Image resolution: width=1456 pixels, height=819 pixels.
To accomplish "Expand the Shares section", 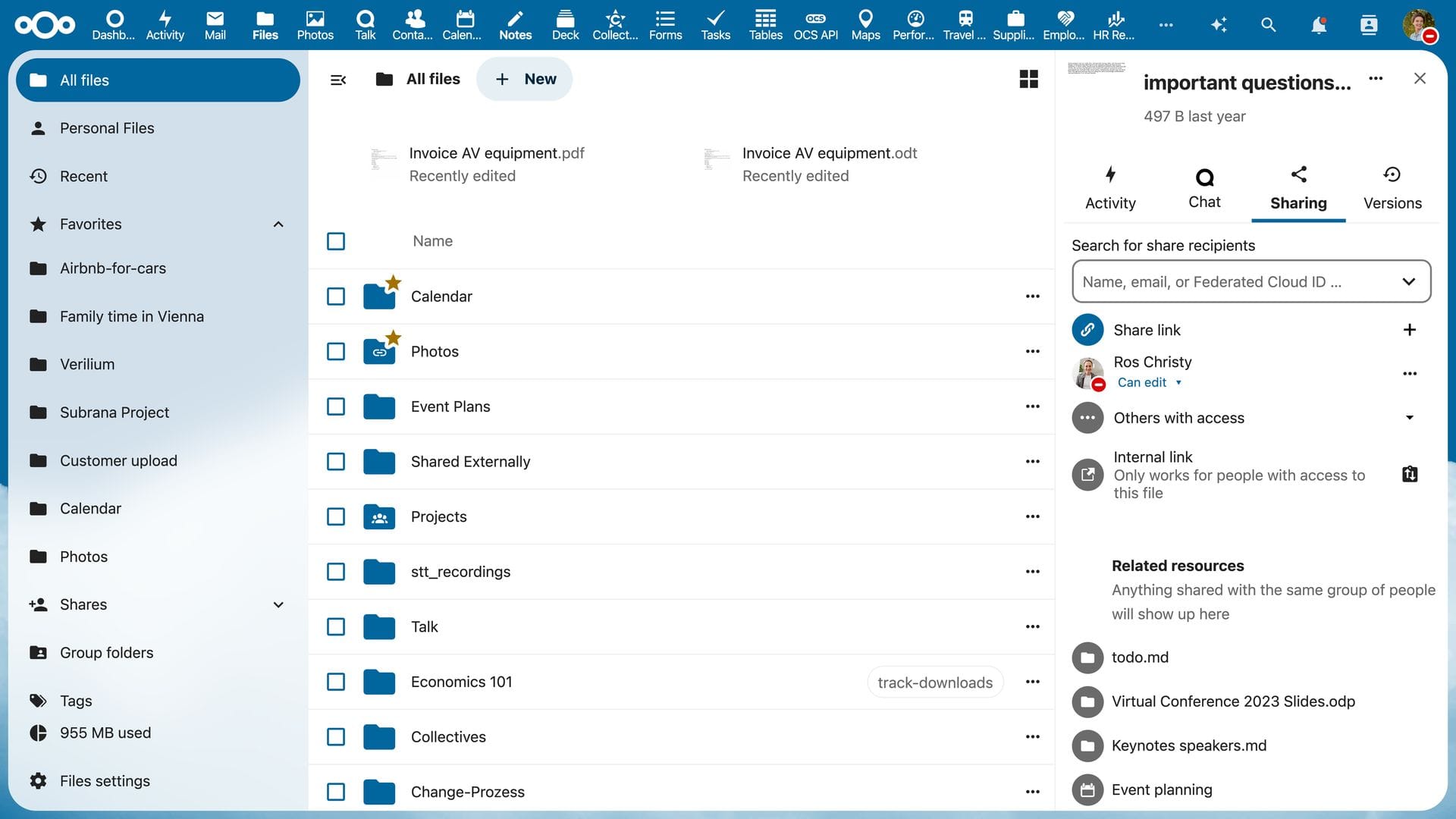I will pyautogui.click(x=278, y=604).
